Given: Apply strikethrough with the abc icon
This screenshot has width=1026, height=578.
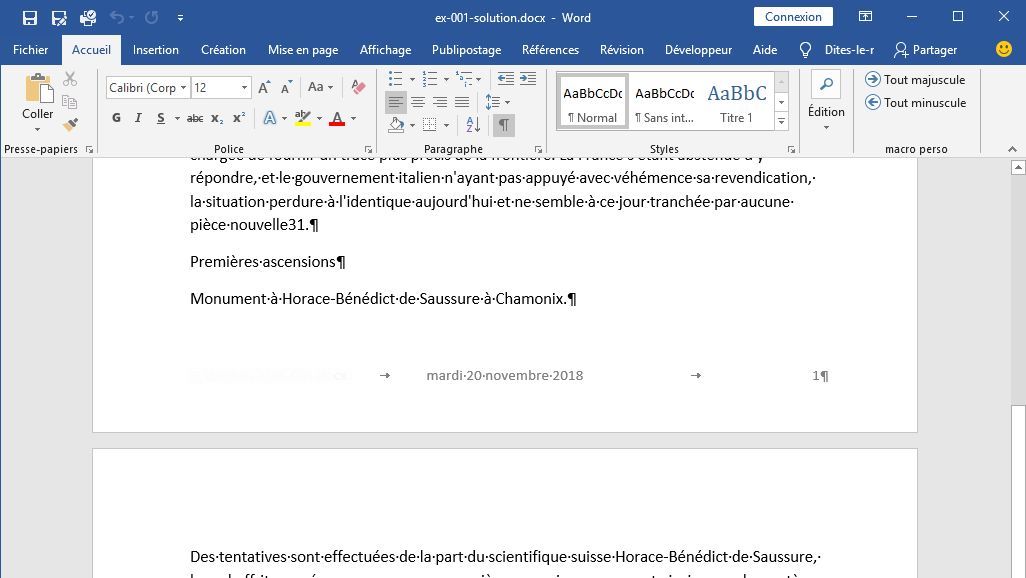Looking at the screenshot, I should click(195, 118).
